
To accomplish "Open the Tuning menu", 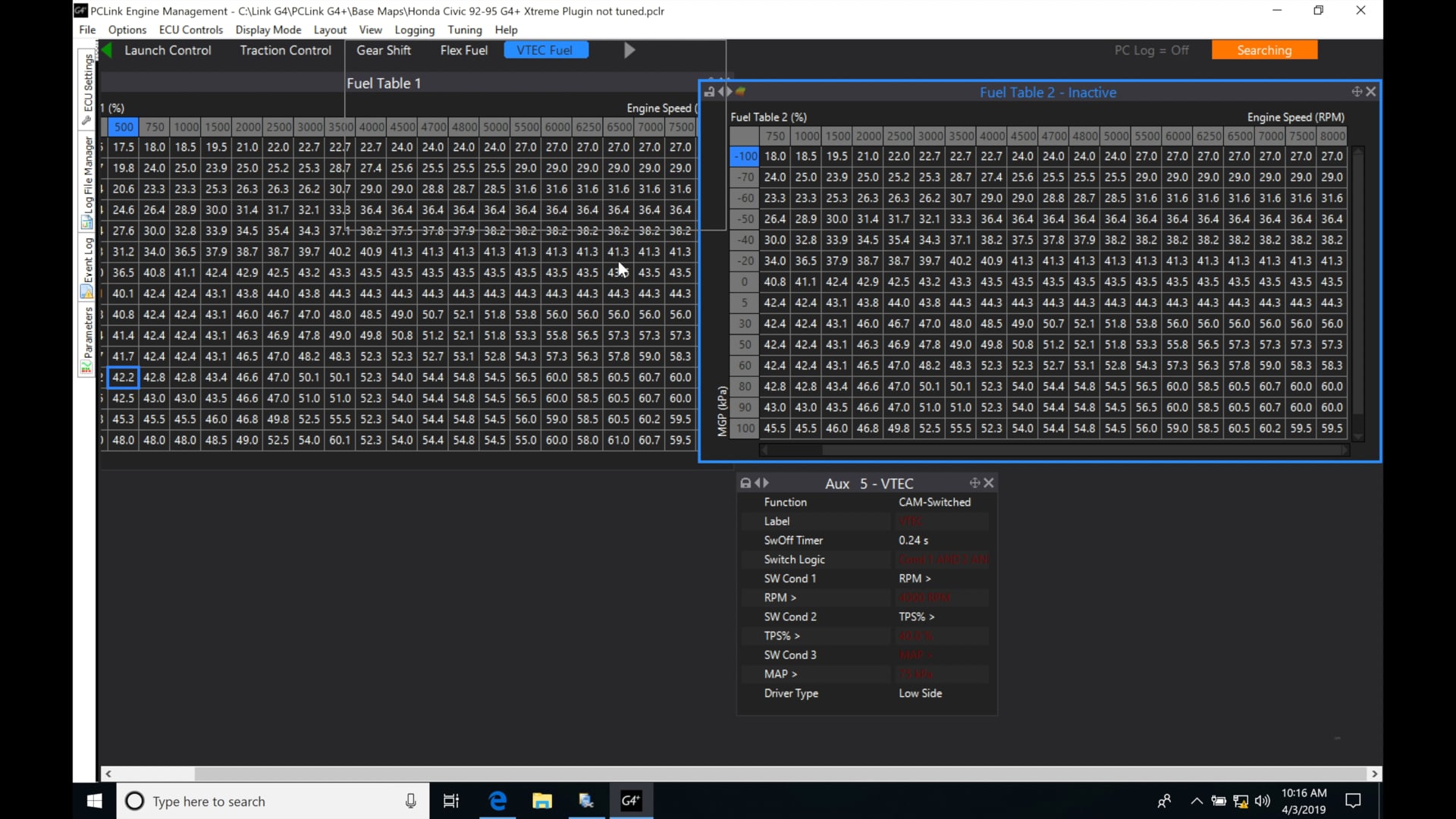I will tap(465, 30).
